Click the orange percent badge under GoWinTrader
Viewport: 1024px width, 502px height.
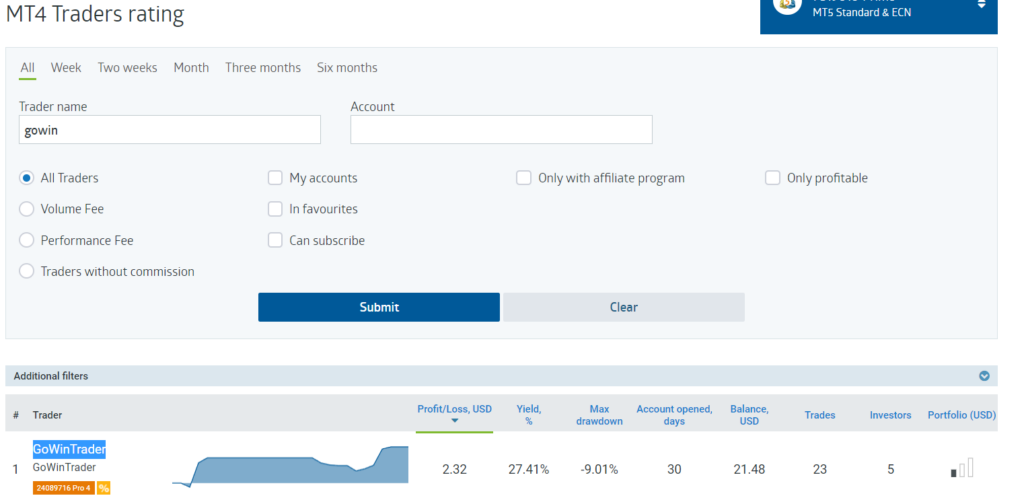(104, 488)
